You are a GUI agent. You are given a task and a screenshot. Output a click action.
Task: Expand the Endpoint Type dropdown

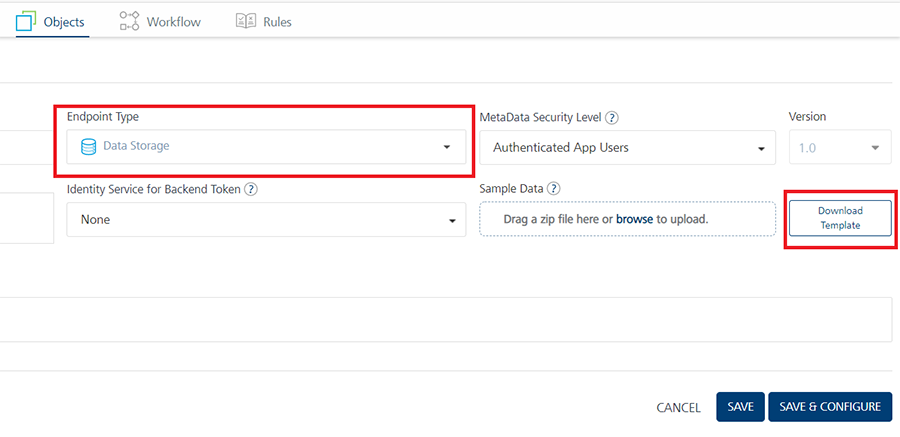(266, 147)
